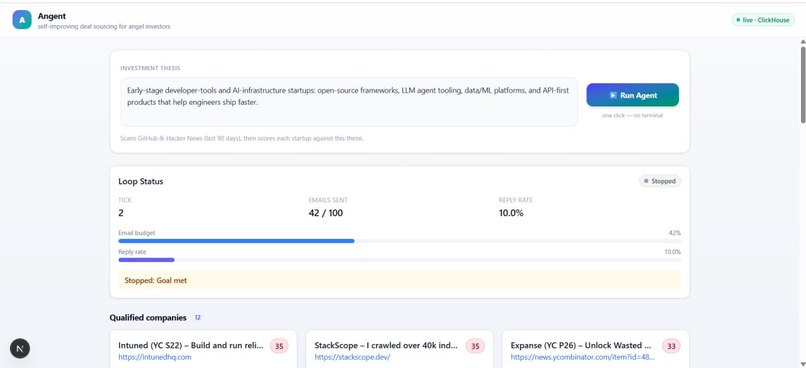This screenshot has width=806, height=368.
Task: Click the Intuned score badge 35
Action: (x=279, y=346)
